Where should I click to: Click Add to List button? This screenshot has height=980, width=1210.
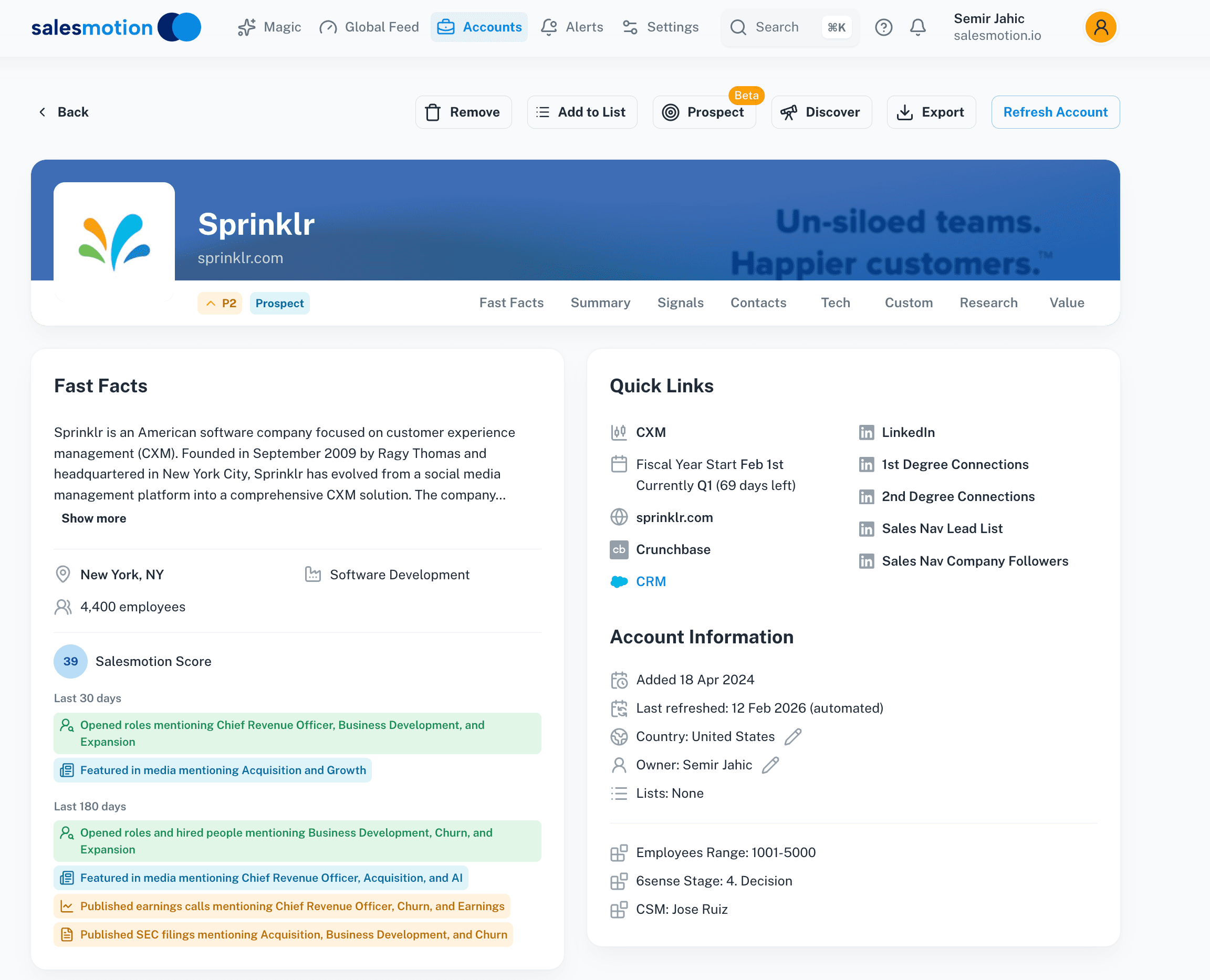click(x=582, y=112)
